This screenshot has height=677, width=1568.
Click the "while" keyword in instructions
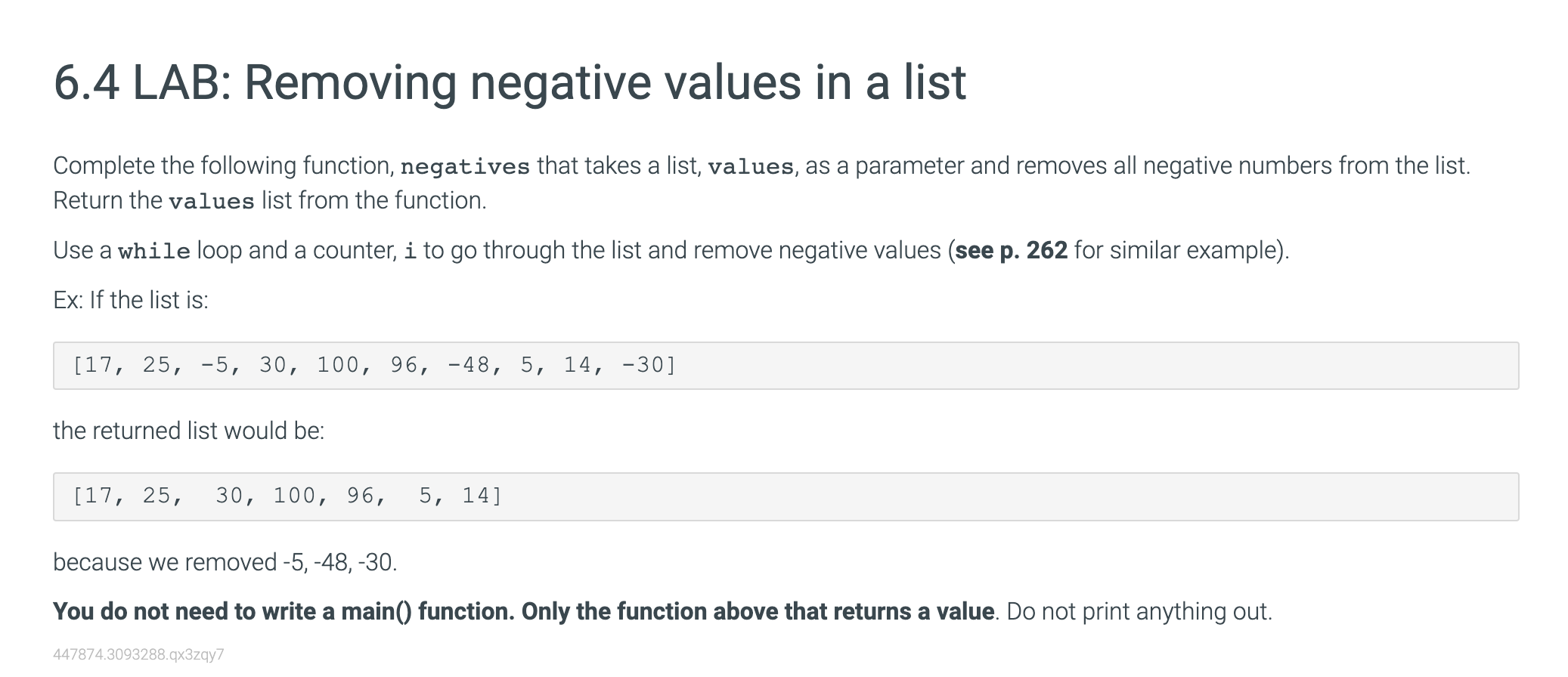(x=154, y=251)
